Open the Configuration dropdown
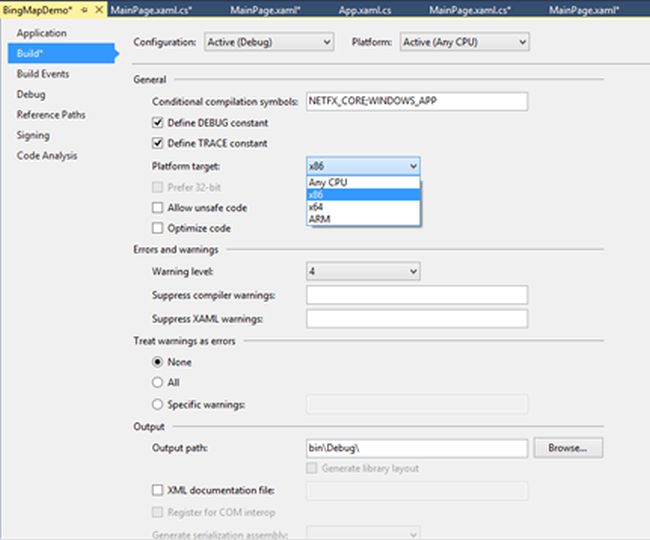Image resolution: width=650 pixels, height=540 pixels. pyautogui.click(x=269, y=42)
